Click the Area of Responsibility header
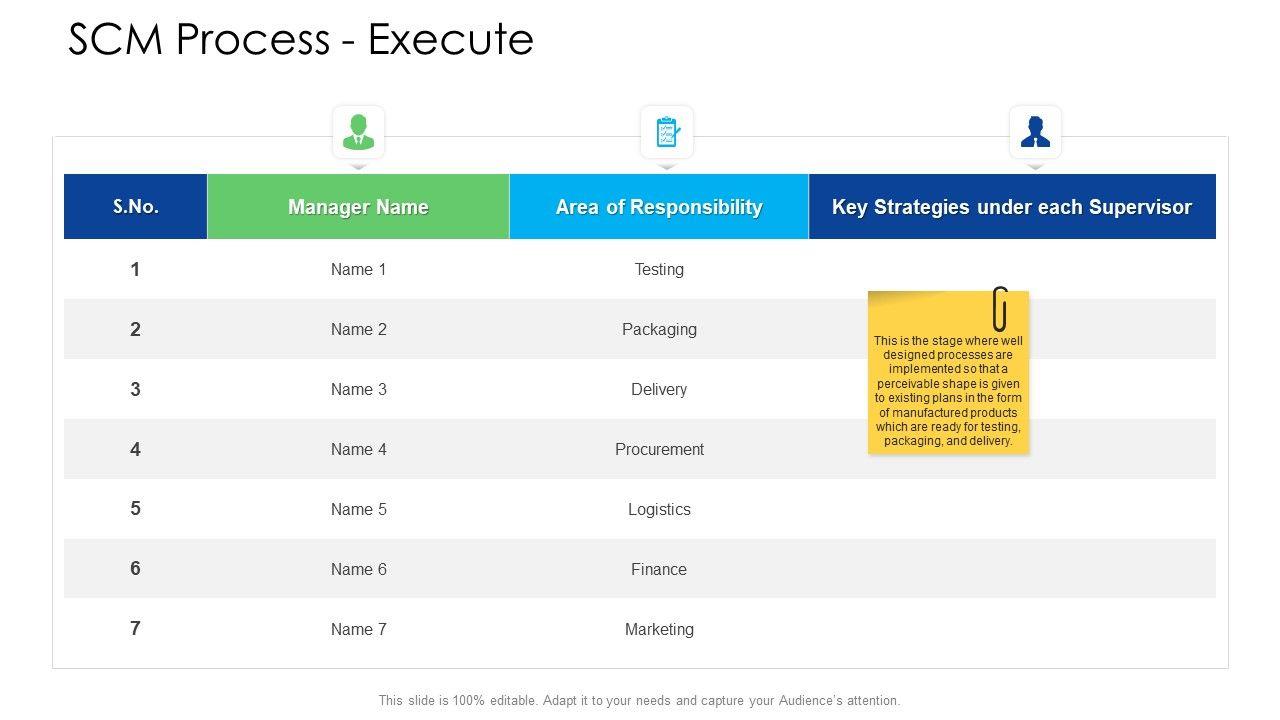The image size is (1280, 720). pos(659,207)
